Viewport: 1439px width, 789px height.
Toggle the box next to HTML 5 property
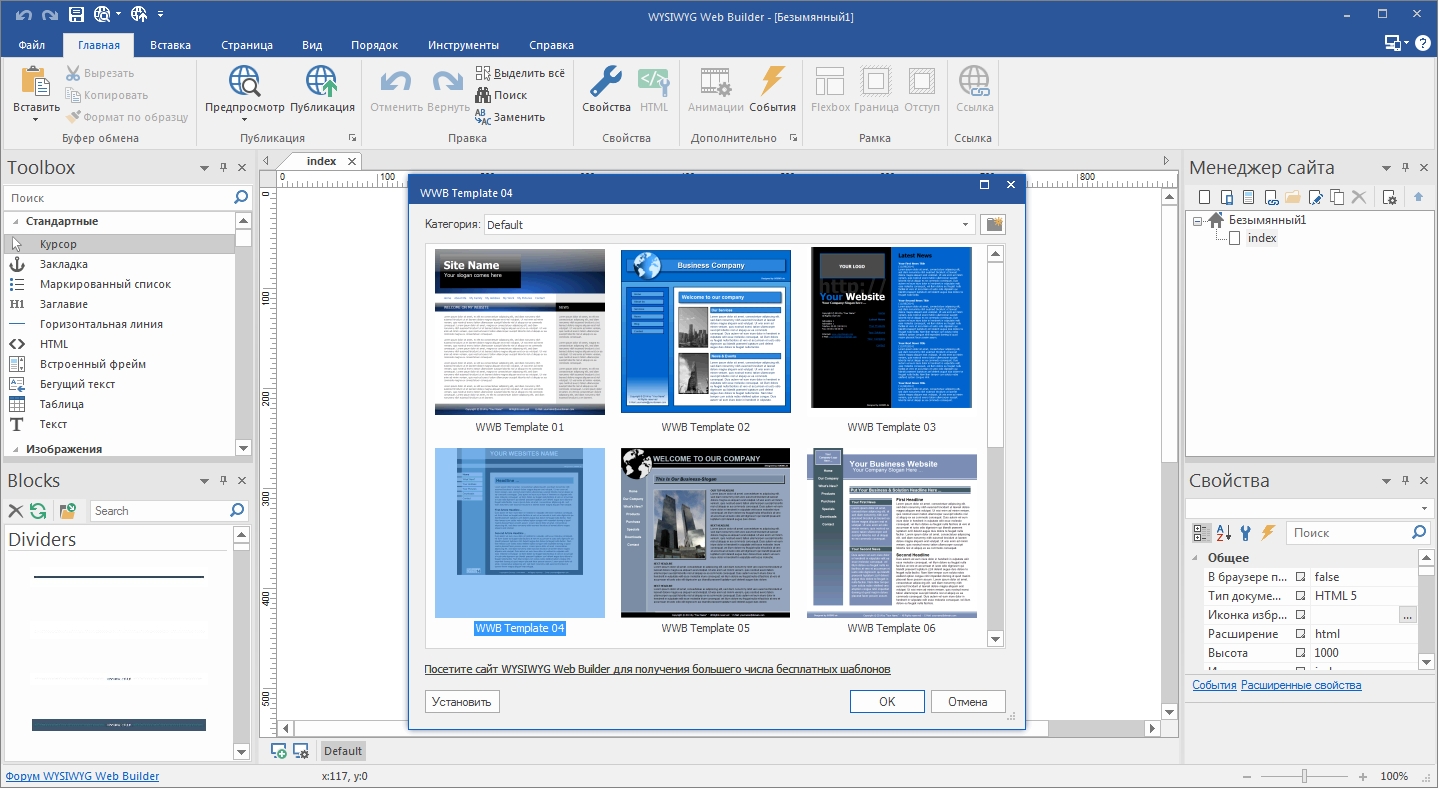coord(1301,596)
